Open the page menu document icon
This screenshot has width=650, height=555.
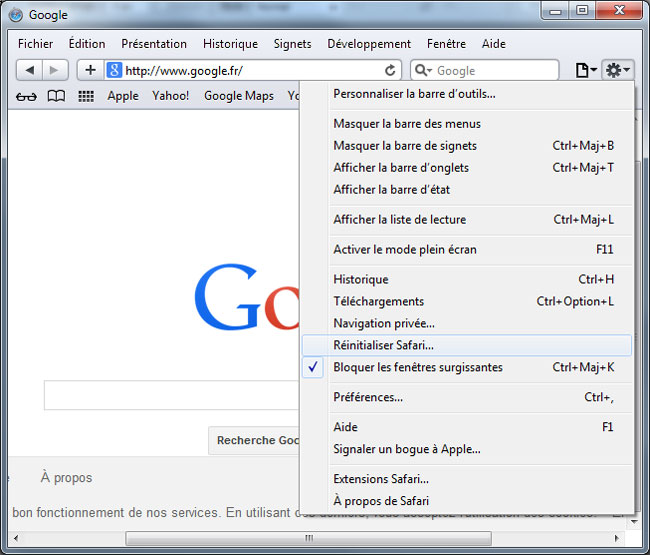click(x=586, y=70)
